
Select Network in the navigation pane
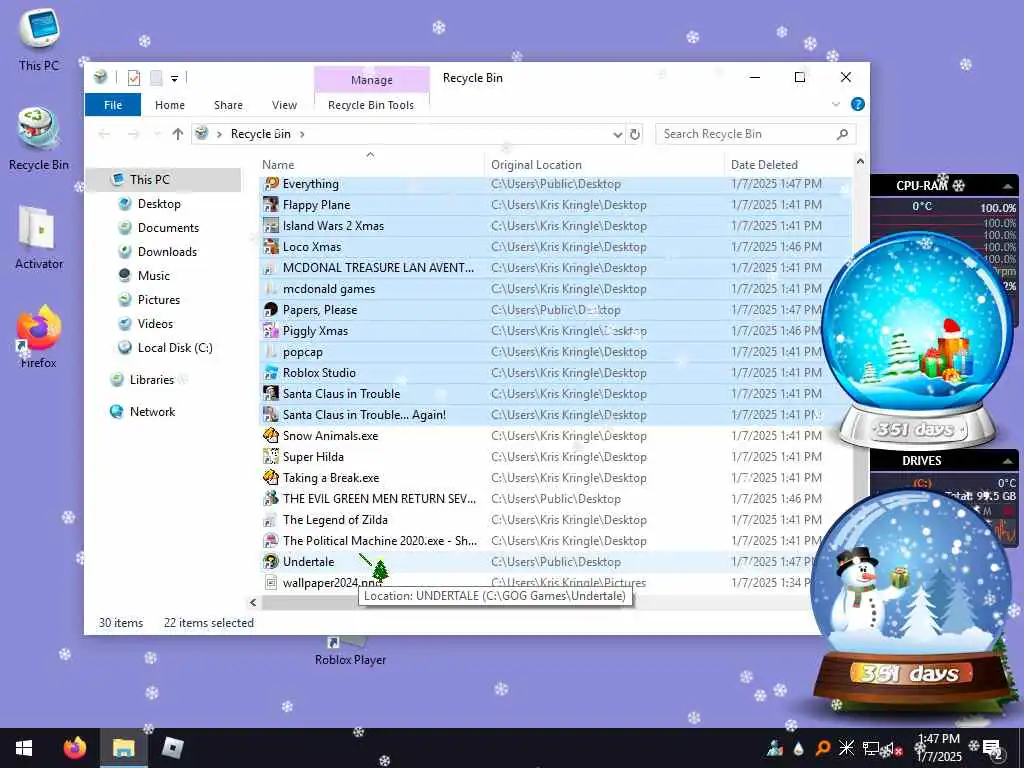tap(152, 412)
